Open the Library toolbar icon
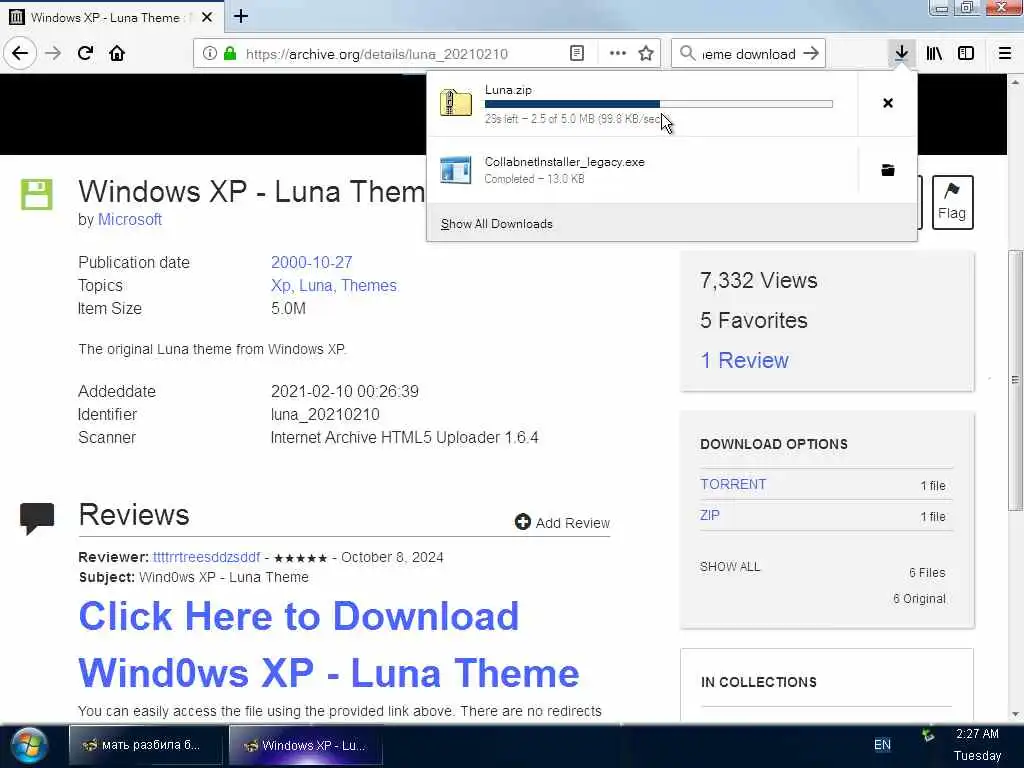 pos(934,54)
